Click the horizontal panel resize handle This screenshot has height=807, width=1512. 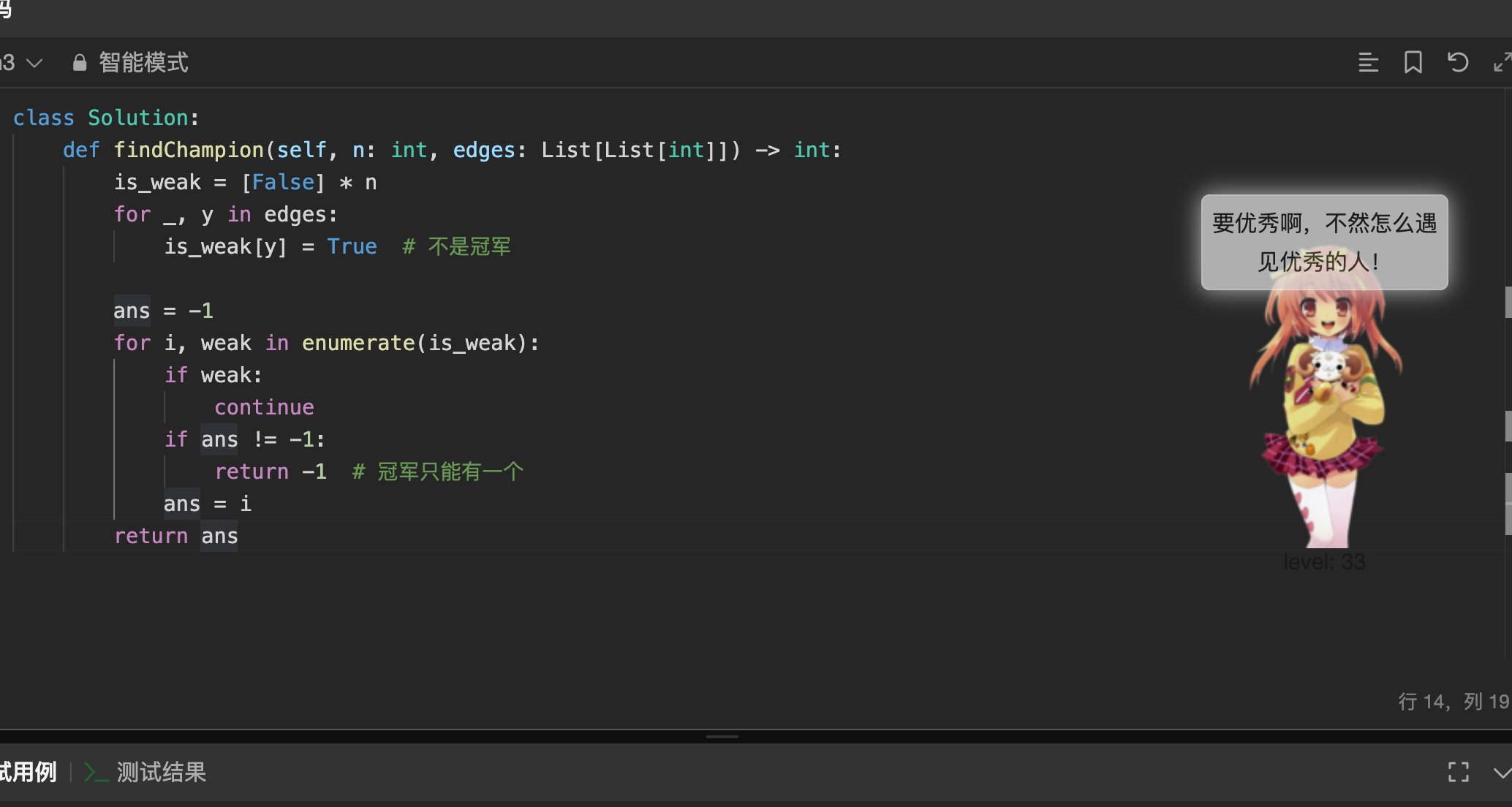point(722,737)
